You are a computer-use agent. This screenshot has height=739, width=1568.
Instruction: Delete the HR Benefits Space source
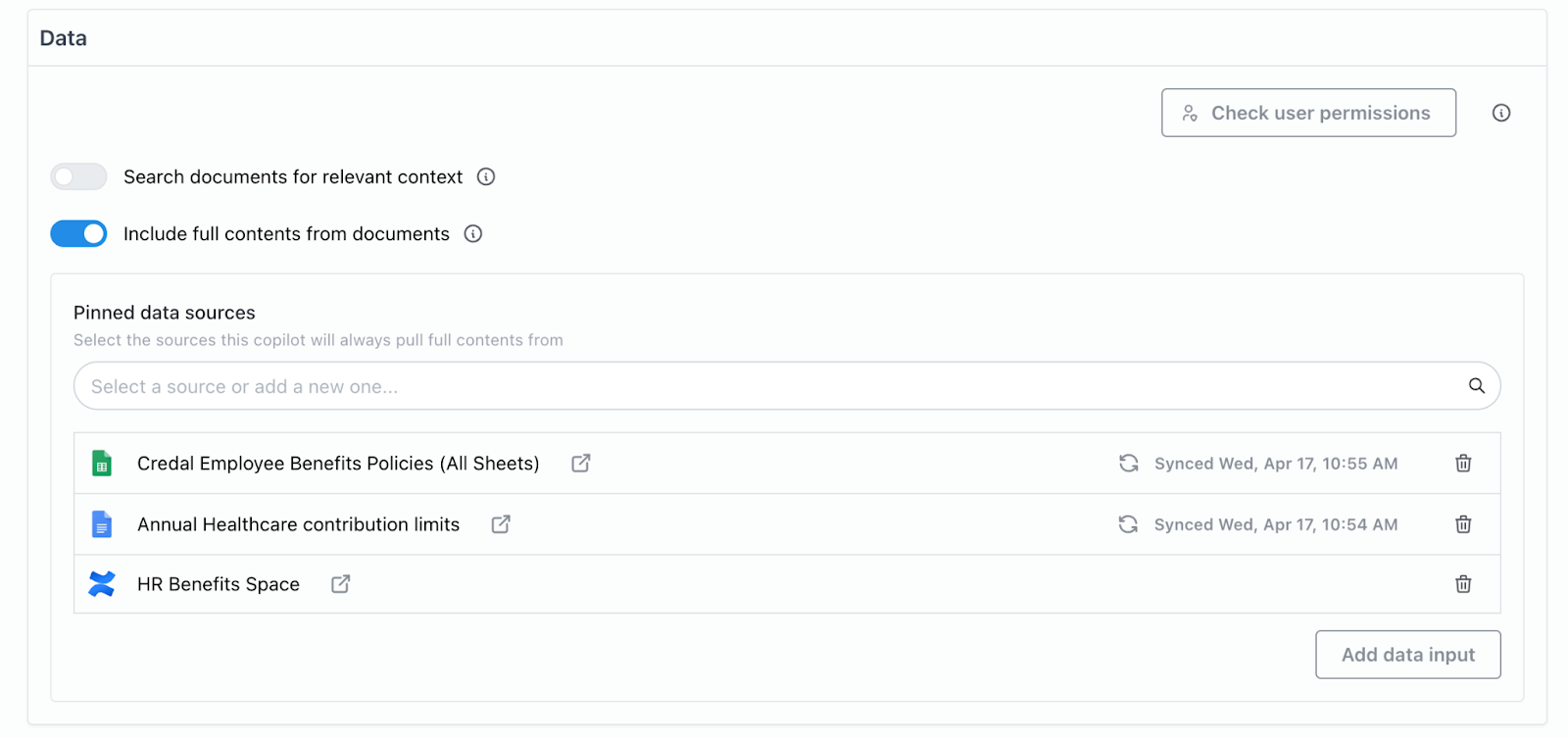coord(1463,584)
